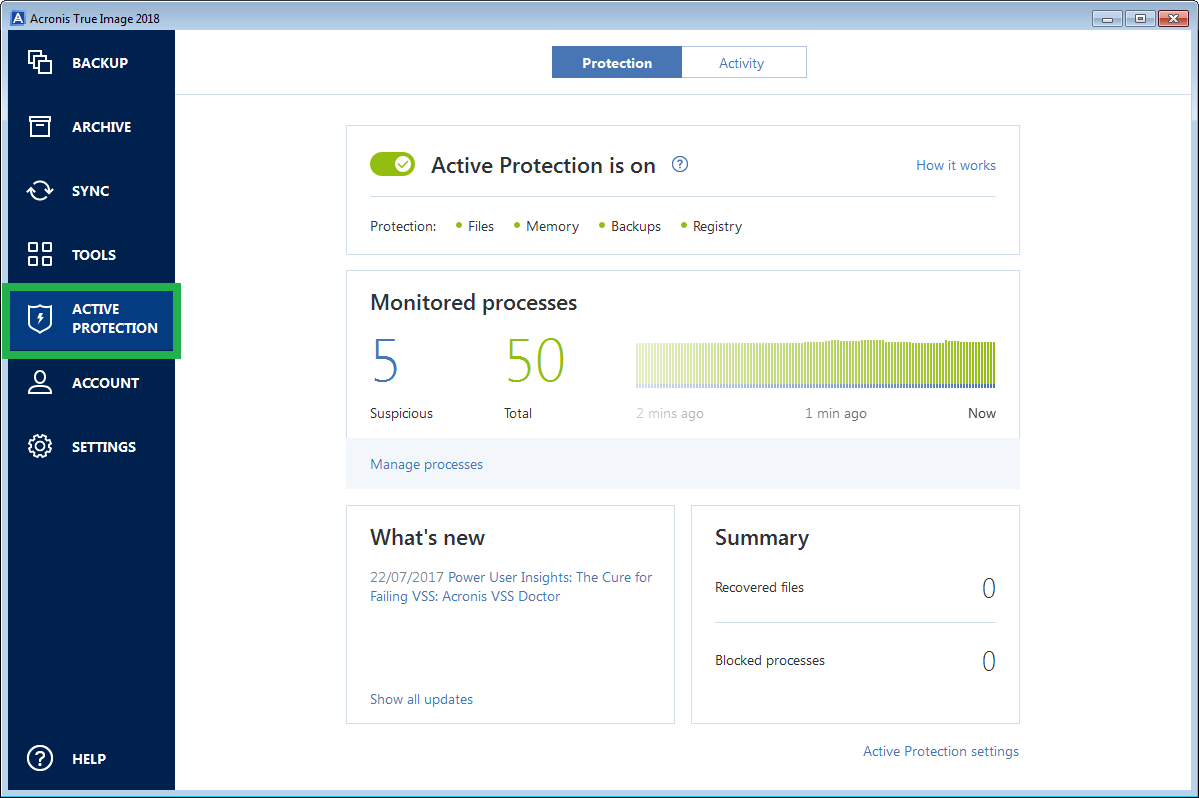Screen dimensions: 1199x798
Task: Select the ACTIVE PROTECTION label
Action: click(x=115, y=319)
